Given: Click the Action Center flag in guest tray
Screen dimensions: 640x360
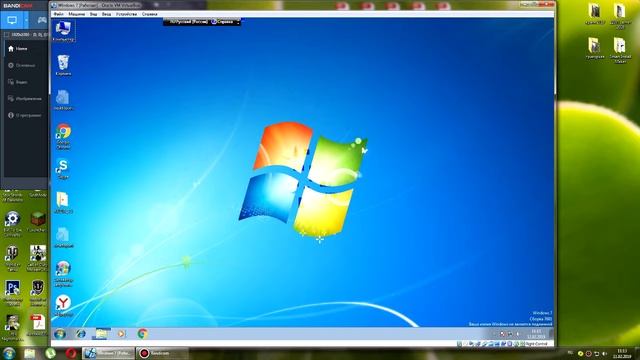Looking at the screenshot, I should click(502, 334).
